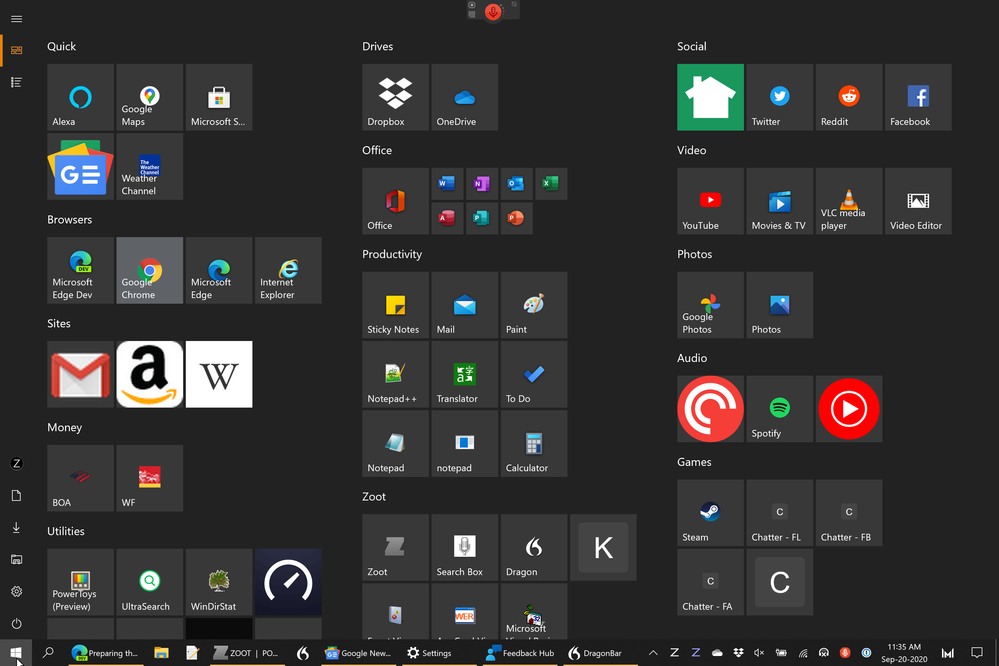
Task: Open Settings gear in Start sidebar
Action: coord(17,591)
